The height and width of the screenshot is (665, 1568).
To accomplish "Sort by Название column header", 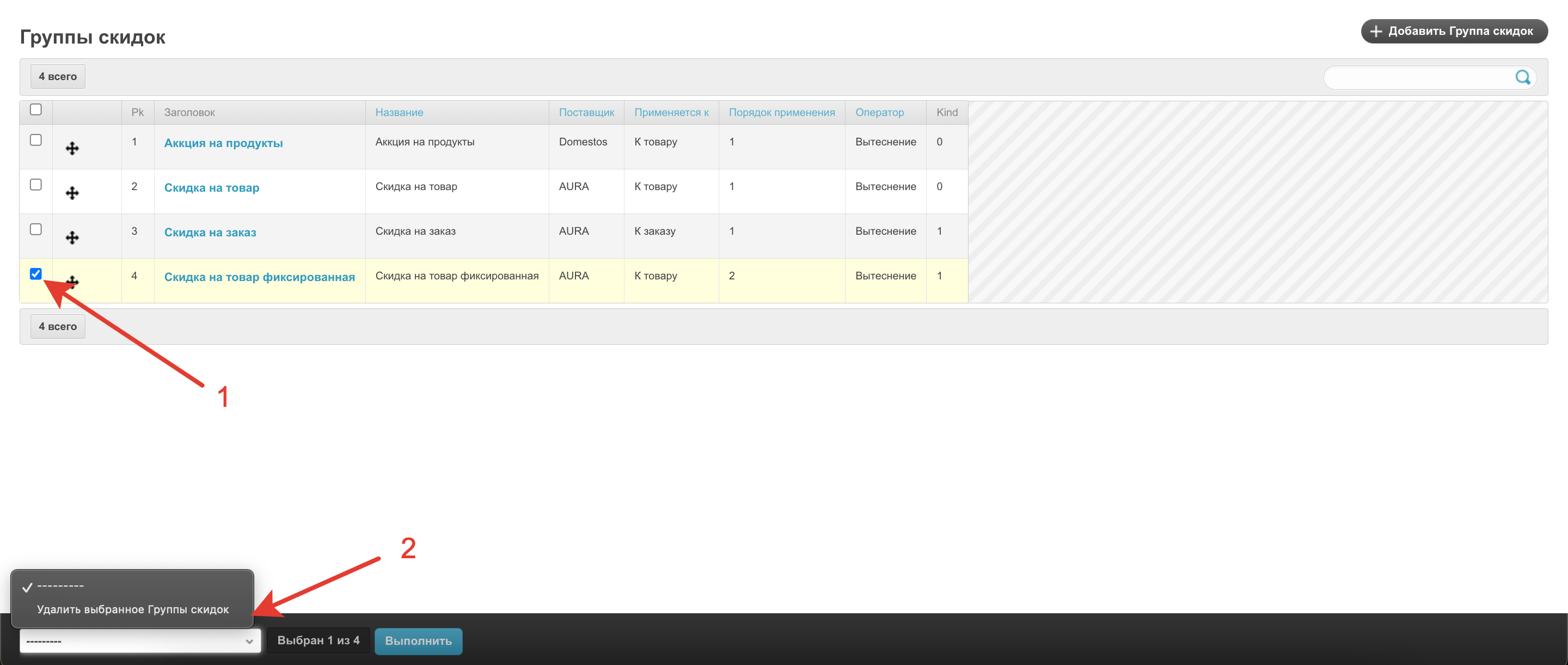I will 399,113.
